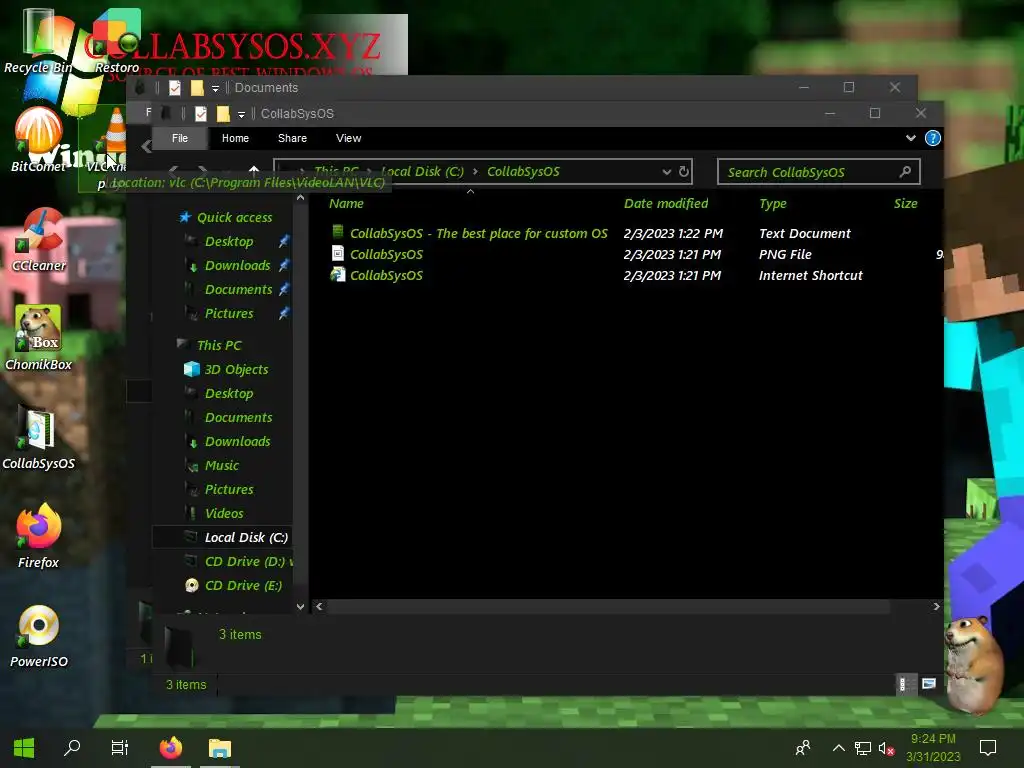Select the CollabSysOS Internet Shortcut file
Viewport: 1024px width, 768px height.
click(x=386, y=275)
